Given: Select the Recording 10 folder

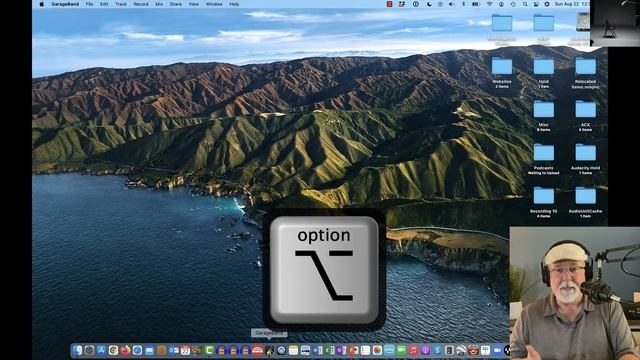Looking at the screenshot, I should (544, 196).
